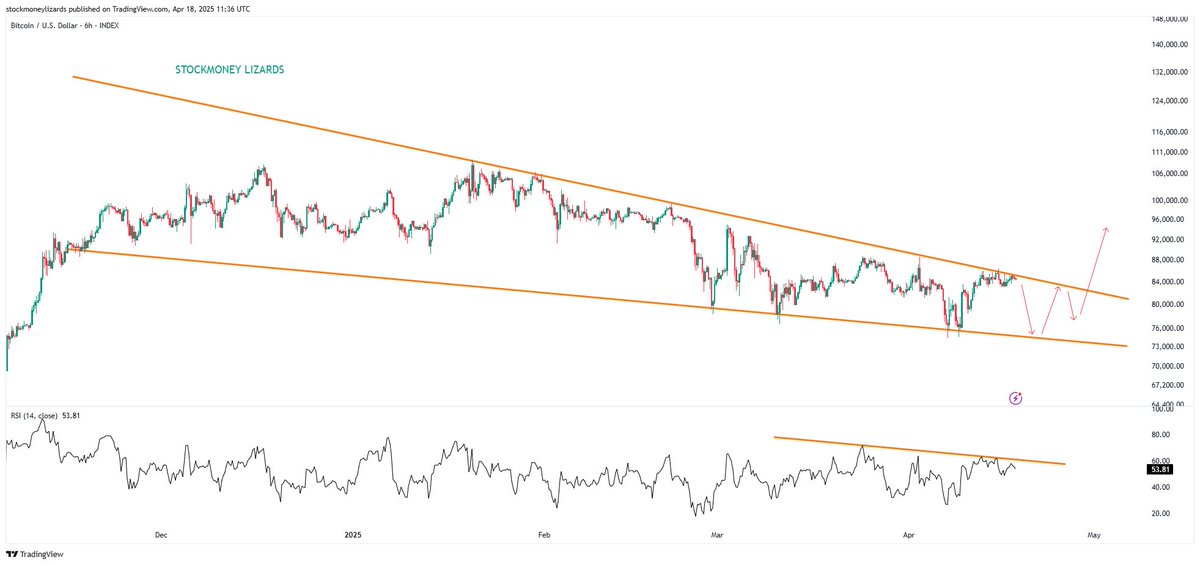The height and width of the screenshot is (565, 1200).
Task: Click the 67,200.00 price axis label
Action: click(1168, 385)
